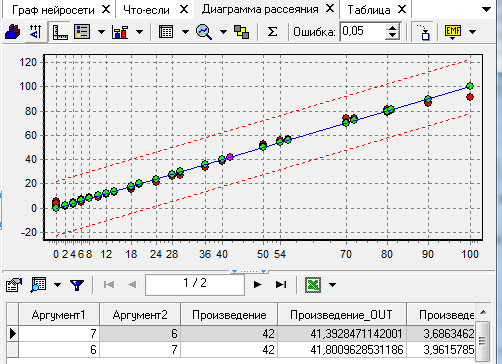The image size is (502, 364).
Task: Click the chart zoom magnifier icon
Action: 204,32
